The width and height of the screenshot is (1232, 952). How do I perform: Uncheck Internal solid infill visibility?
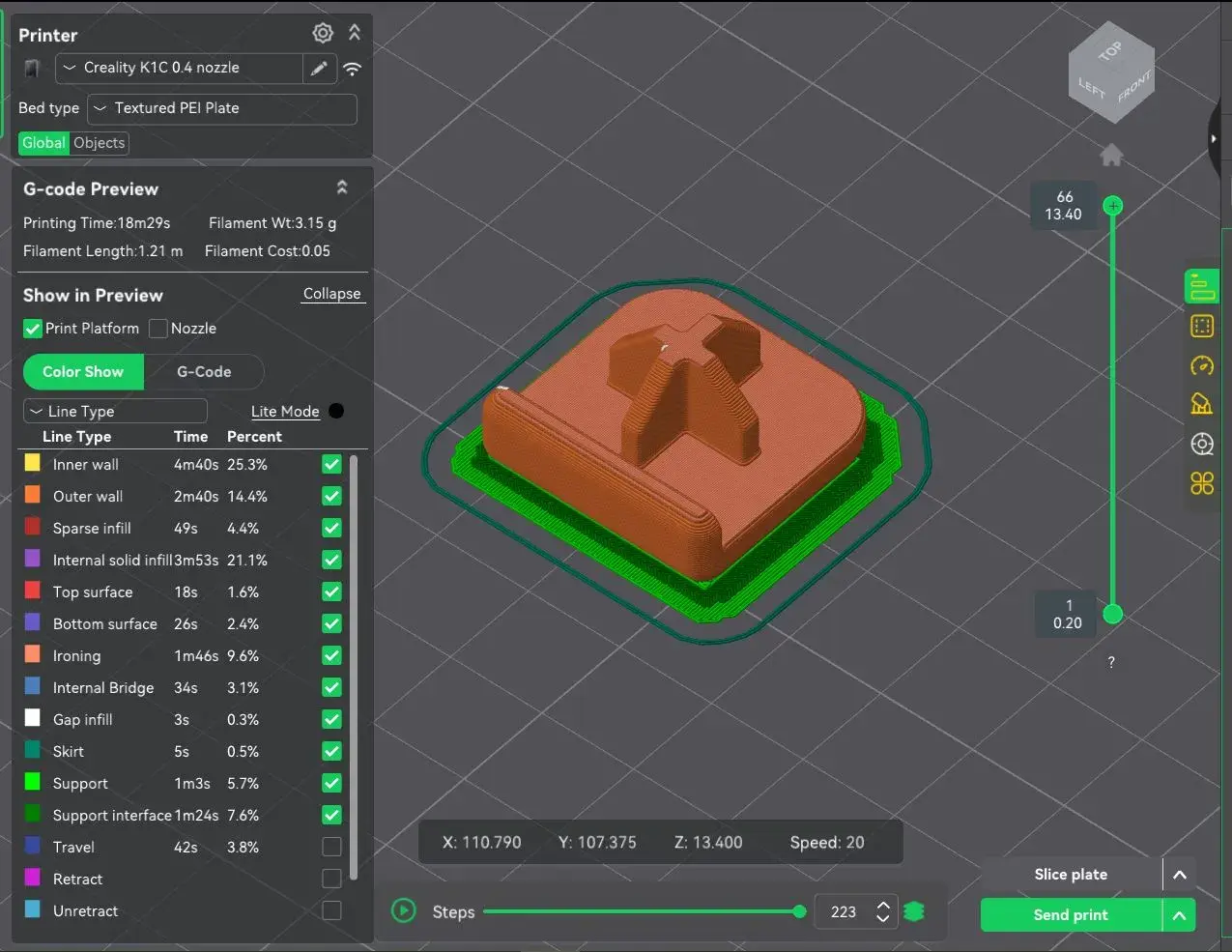[x=331, y=560]
